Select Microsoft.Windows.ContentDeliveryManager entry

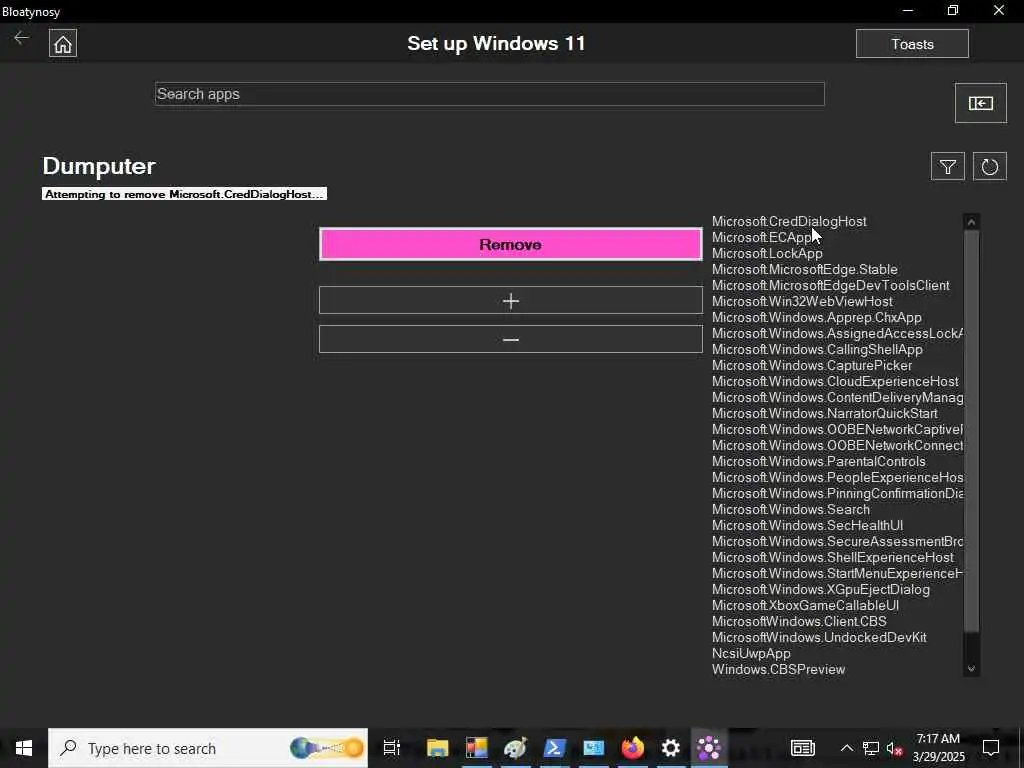click(837, 398)
